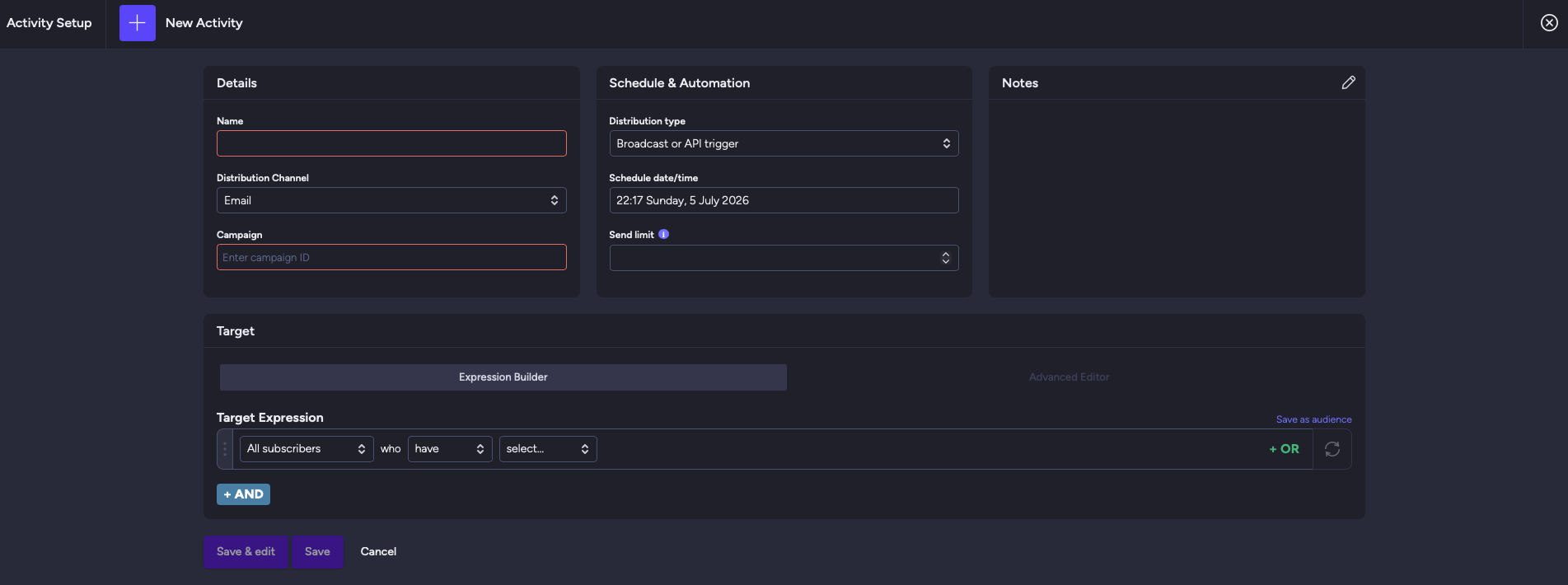Screen dimensions: 1568x585
Task: Focus the Campaign ID input field
Action: 391,257
